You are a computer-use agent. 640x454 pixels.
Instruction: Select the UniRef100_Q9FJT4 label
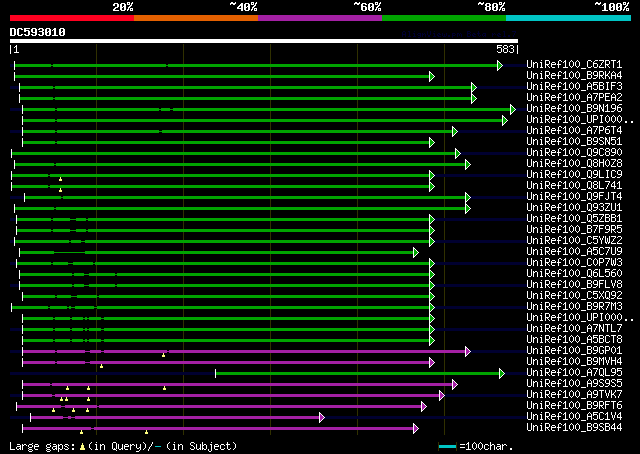pyautogui.click(x=574, y=197)
